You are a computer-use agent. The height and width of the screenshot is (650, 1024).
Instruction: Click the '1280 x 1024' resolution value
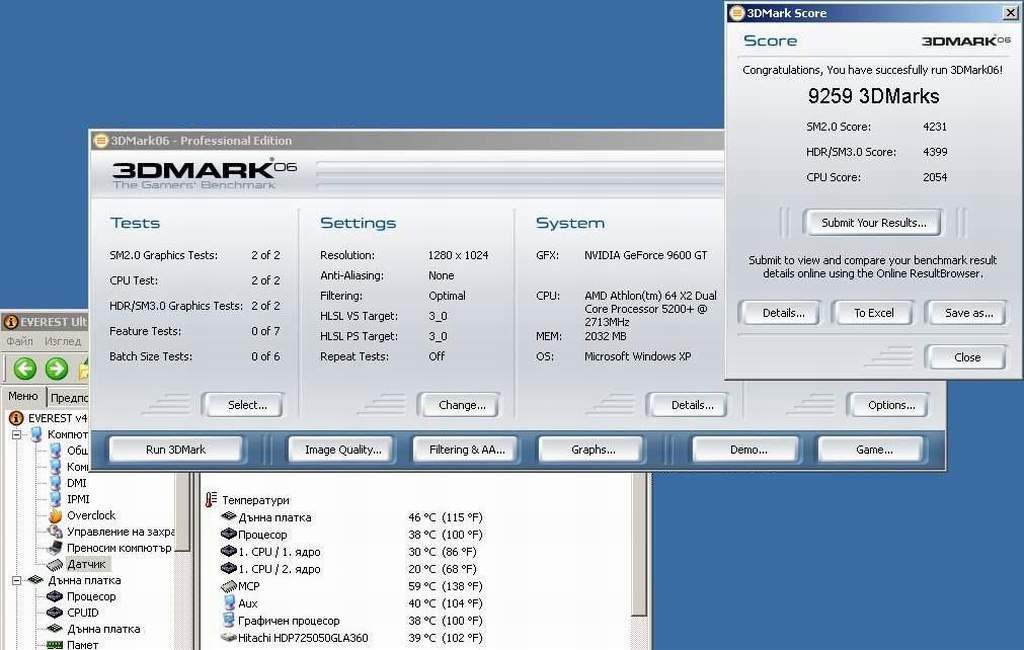[458, 255]
